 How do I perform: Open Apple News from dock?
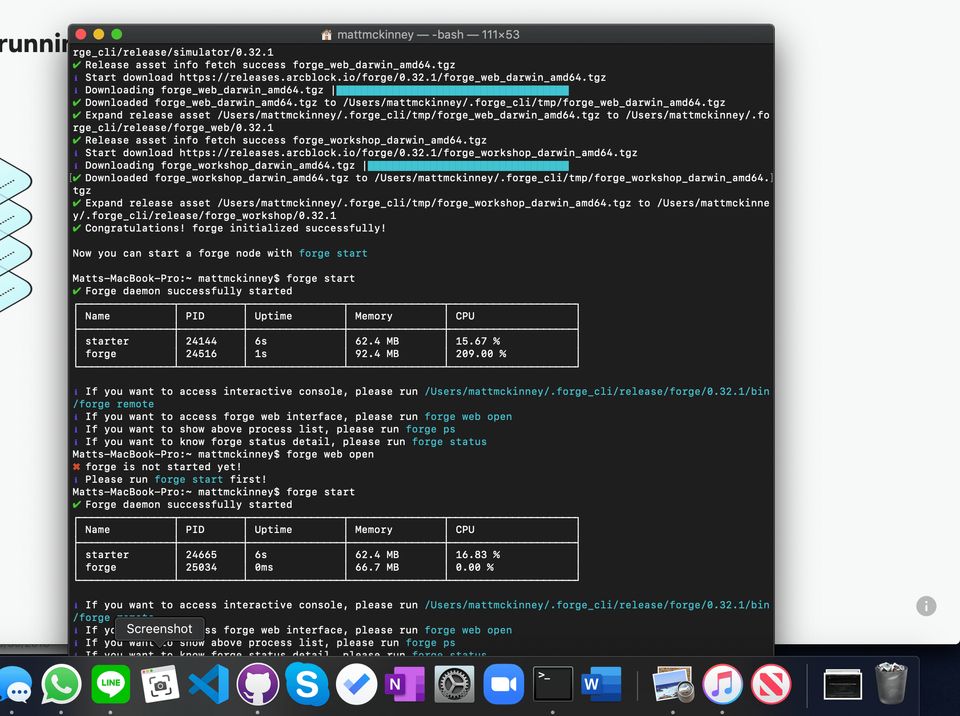pos(771,685)
